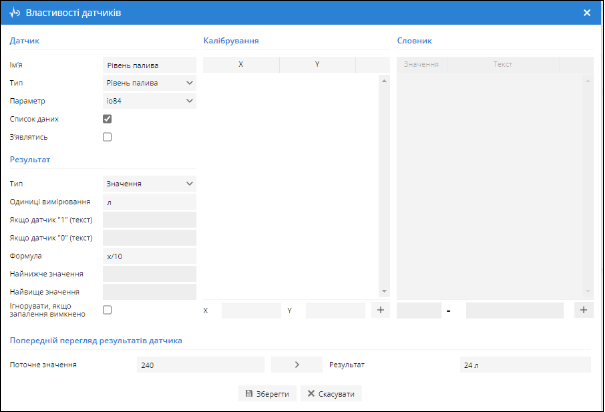Click the dictionary value input field
Viewport: 605px width, 412px height.
tap(419, 311)
